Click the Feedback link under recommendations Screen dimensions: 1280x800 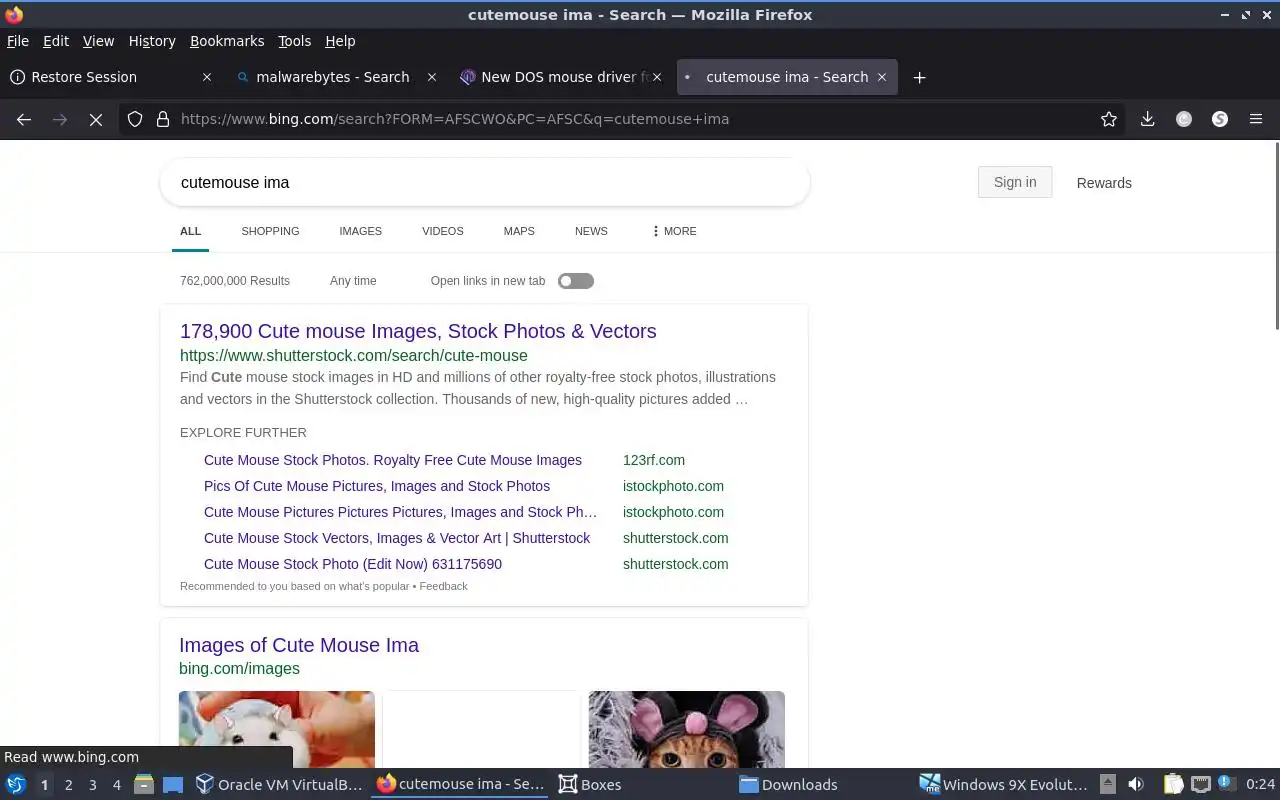(x=443, y=586)
